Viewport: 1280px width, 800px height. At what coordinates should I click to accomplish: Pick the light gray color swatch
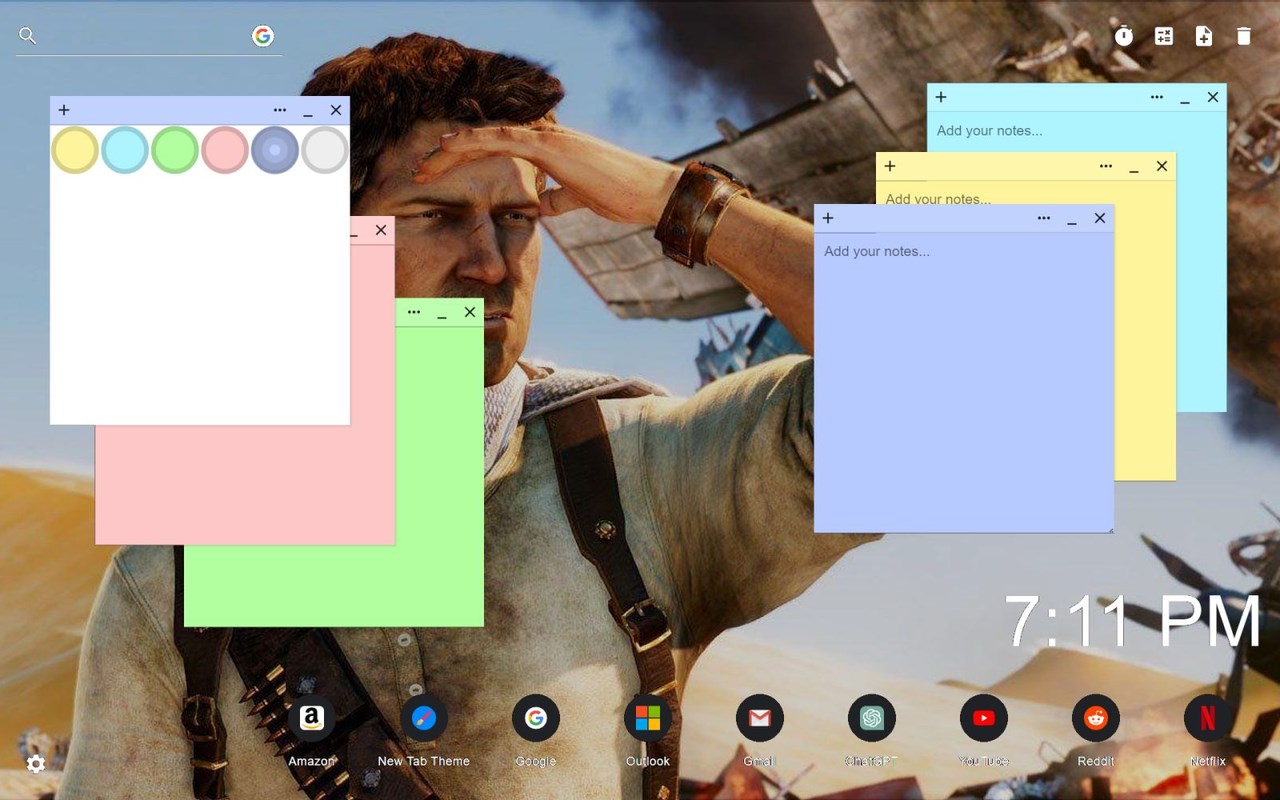(x=325, y=150)
